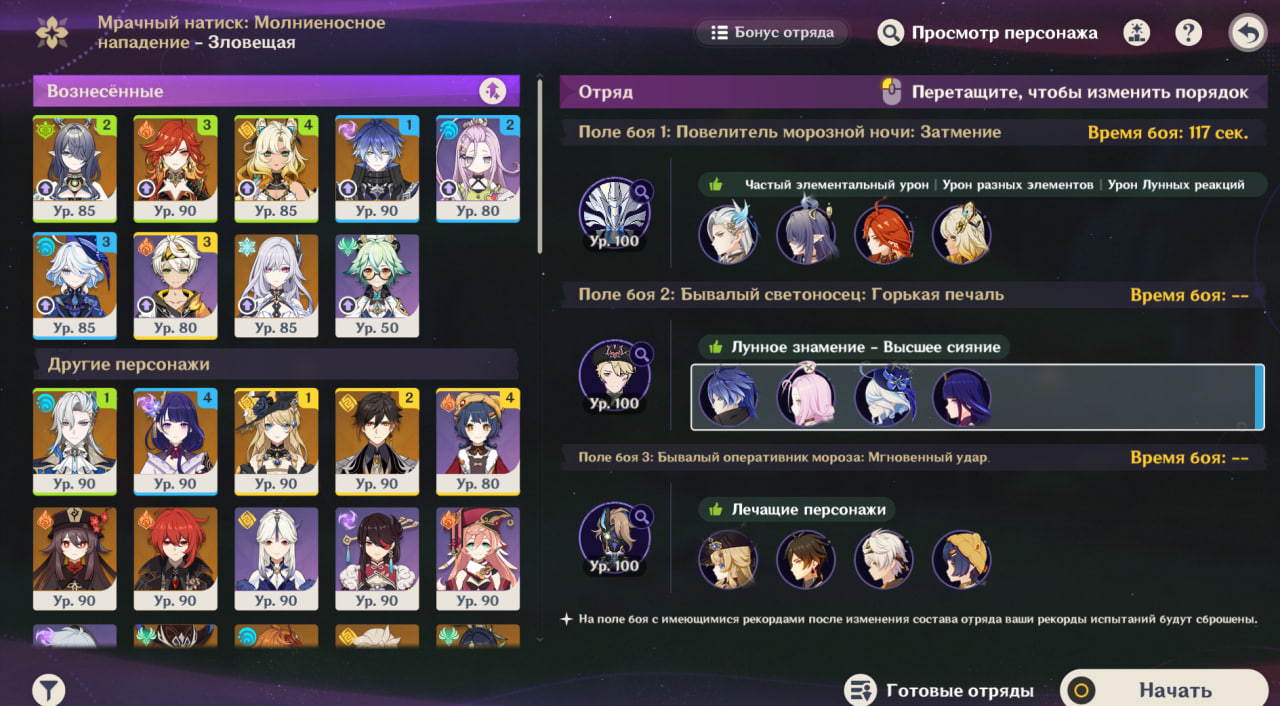
Task: Inspect the battlefield 1 boss magnifier icon
Action: (x=642, y=190)
